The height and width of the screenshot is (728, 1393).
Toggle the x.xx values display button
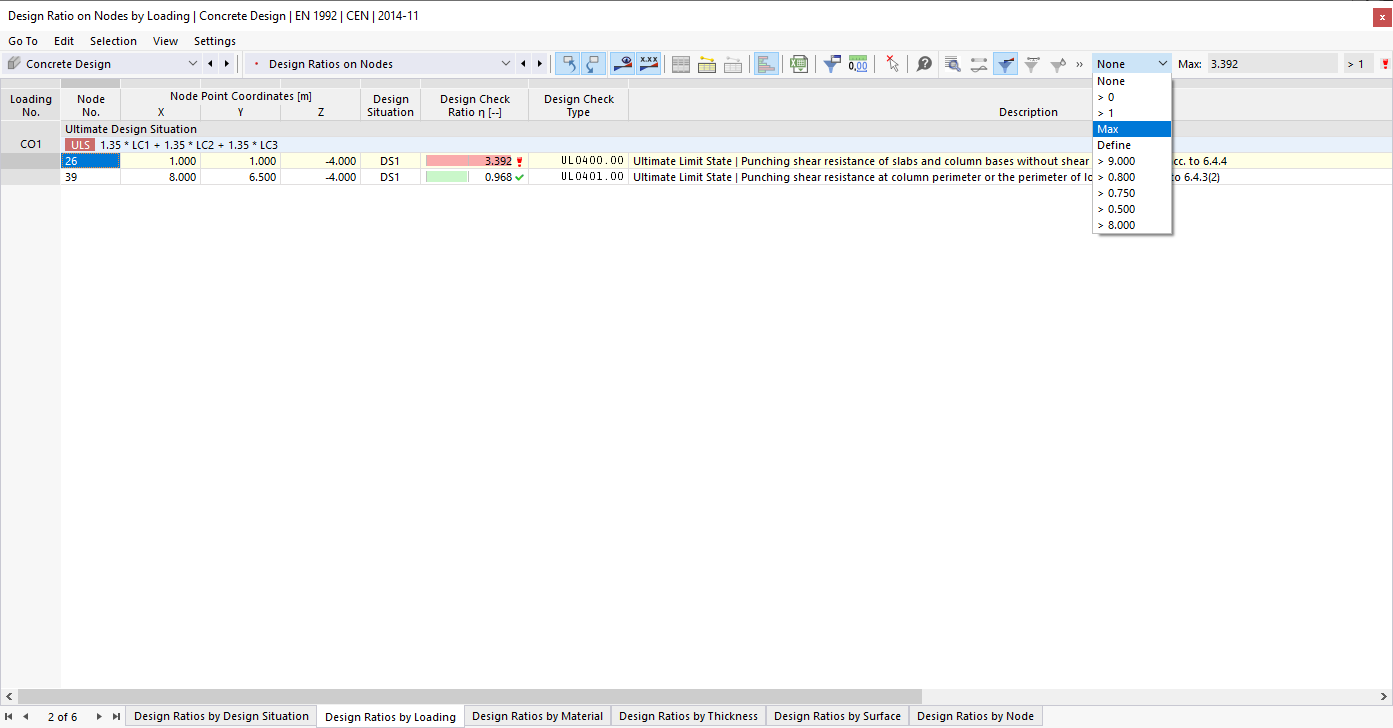pos(649,64)
